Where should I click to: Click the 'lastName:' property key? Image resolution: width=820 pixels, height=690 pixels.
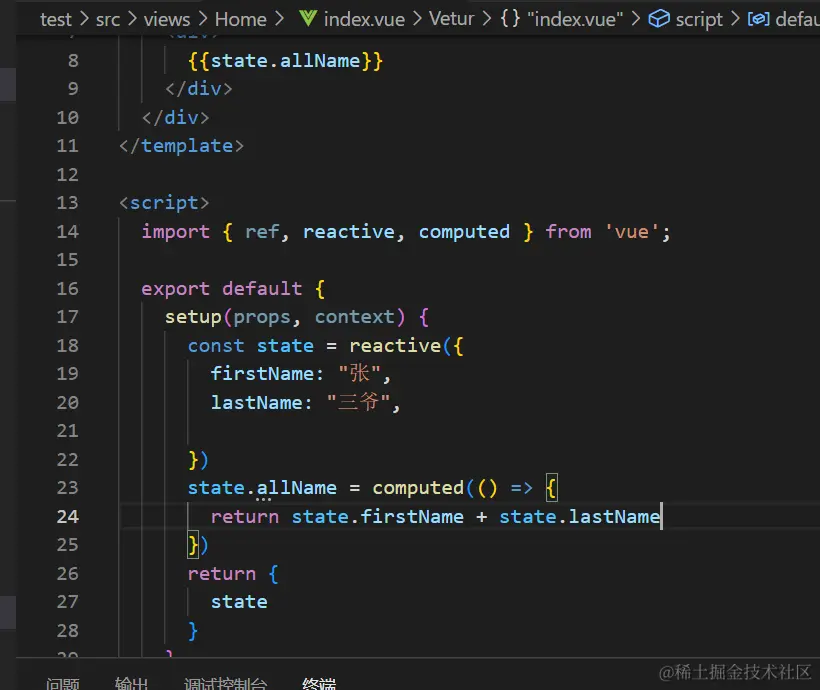coord(261,402)
